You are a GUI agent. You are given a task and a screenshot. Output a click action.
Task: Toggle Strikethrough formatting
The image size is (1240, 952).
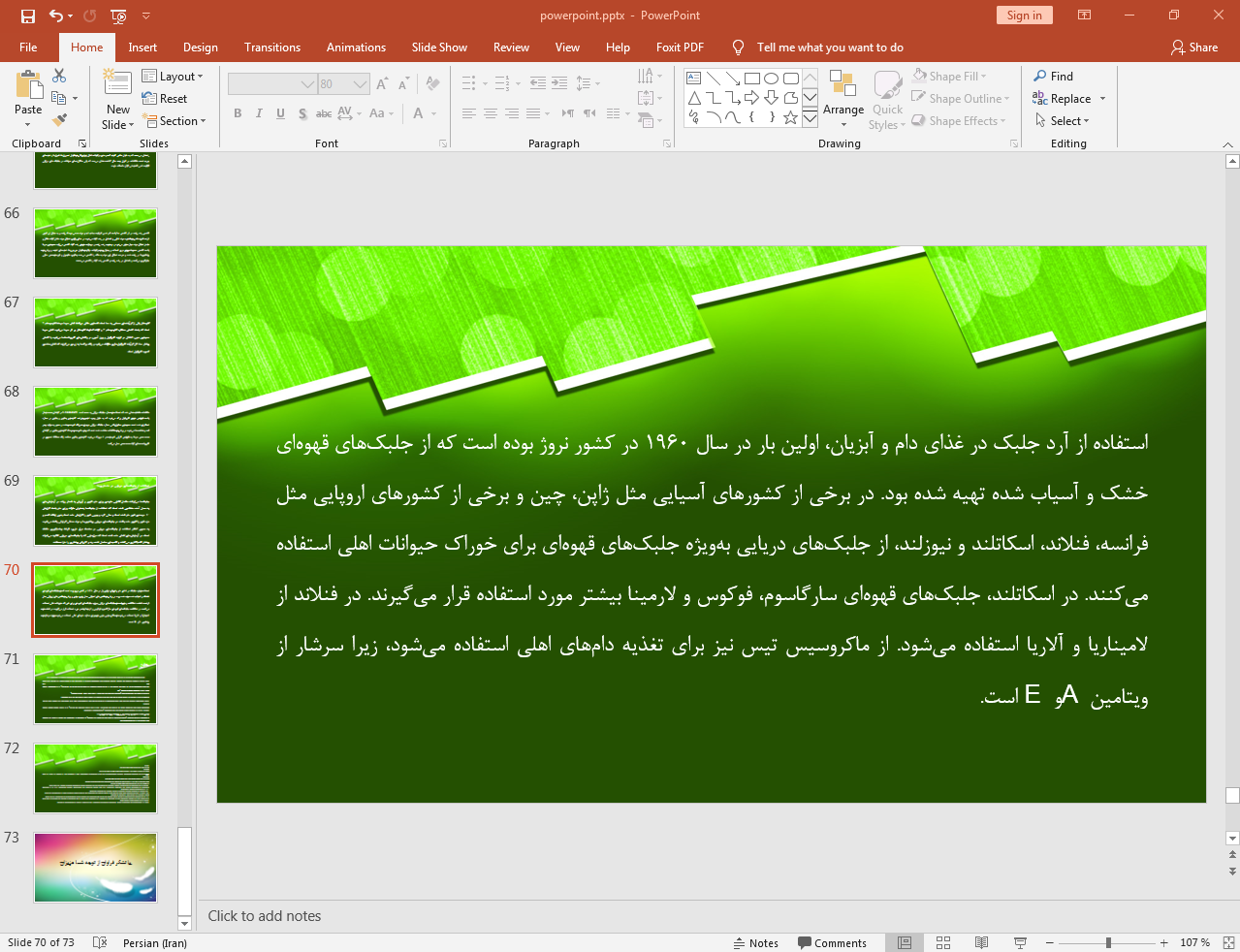click(x=324, y=113)
